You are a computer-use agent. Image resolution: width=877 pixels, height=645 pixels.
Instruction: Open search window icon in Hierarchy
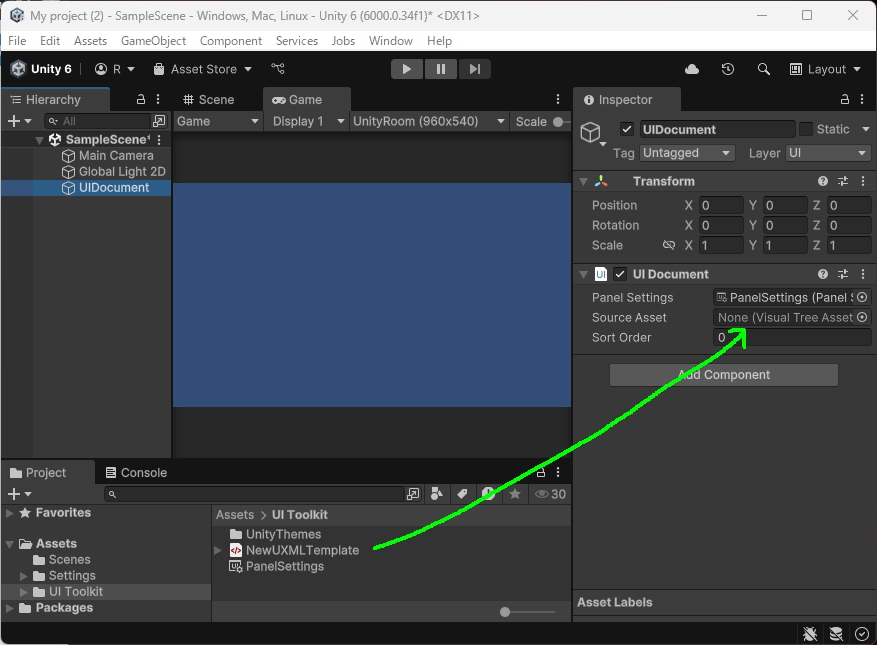click(x=159, y=121)
